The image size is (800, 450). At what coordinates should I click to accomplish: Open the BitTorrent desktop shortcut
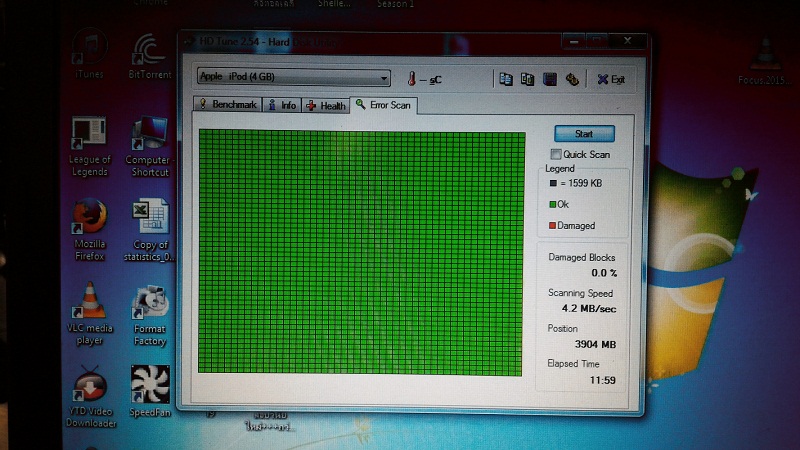(x=149, y=55)
